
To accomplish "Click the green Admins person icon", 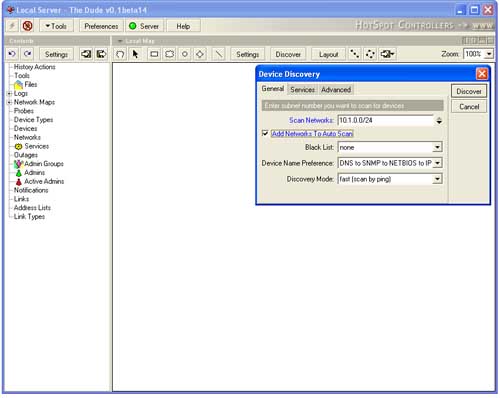I will pos(19,173).
